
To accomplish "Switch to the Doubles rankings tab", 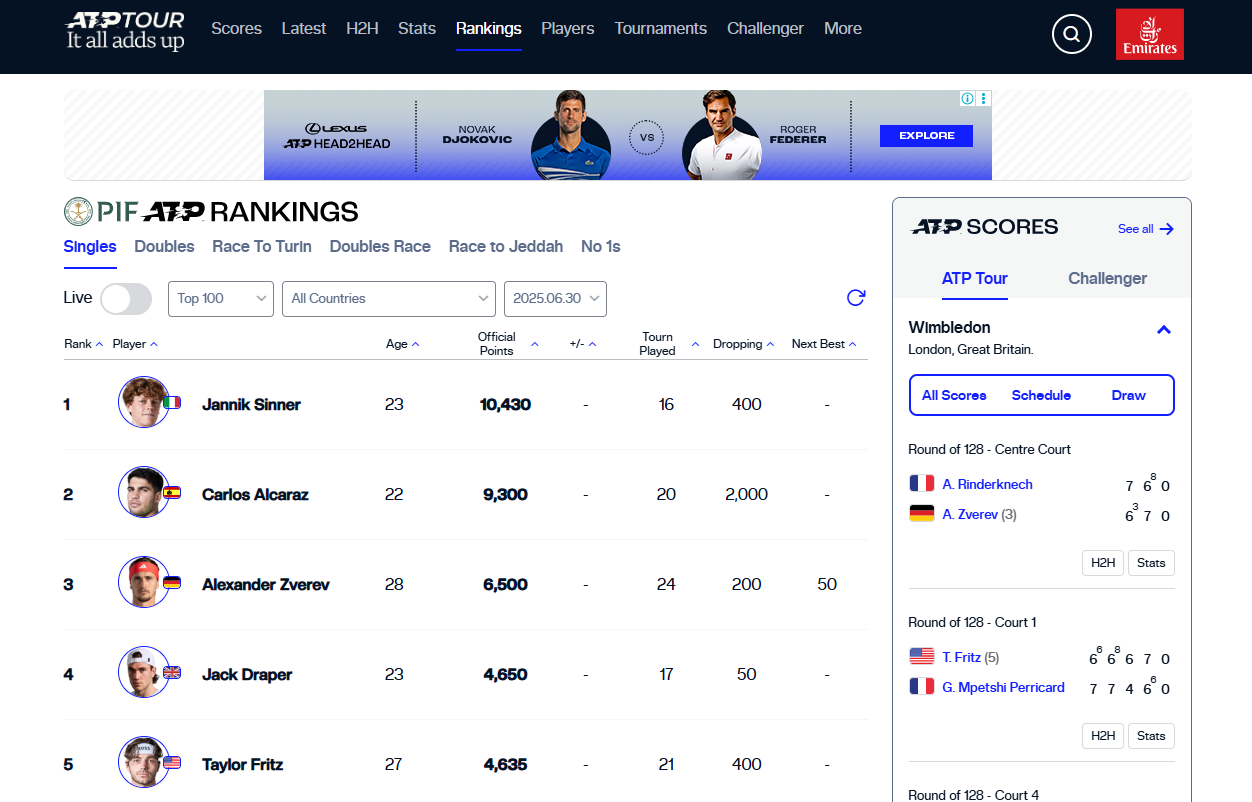I will point(164,246).
